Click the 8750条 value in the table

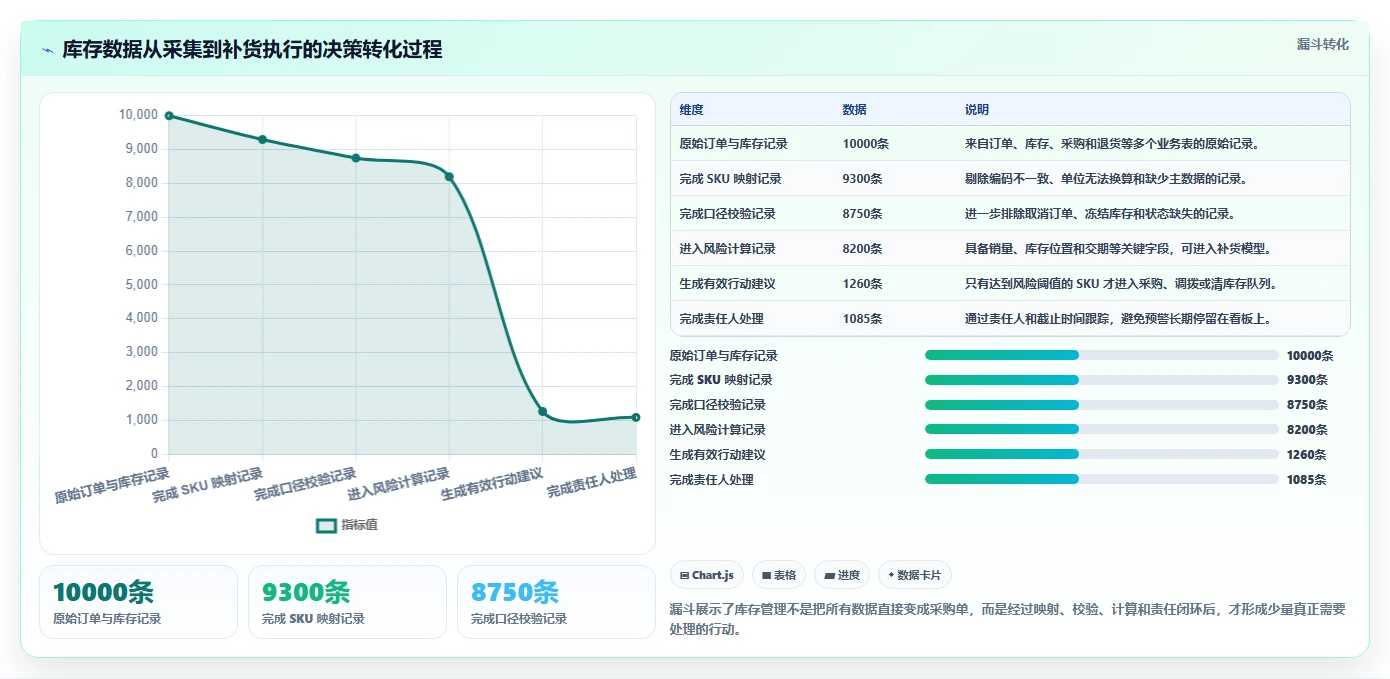862,214
